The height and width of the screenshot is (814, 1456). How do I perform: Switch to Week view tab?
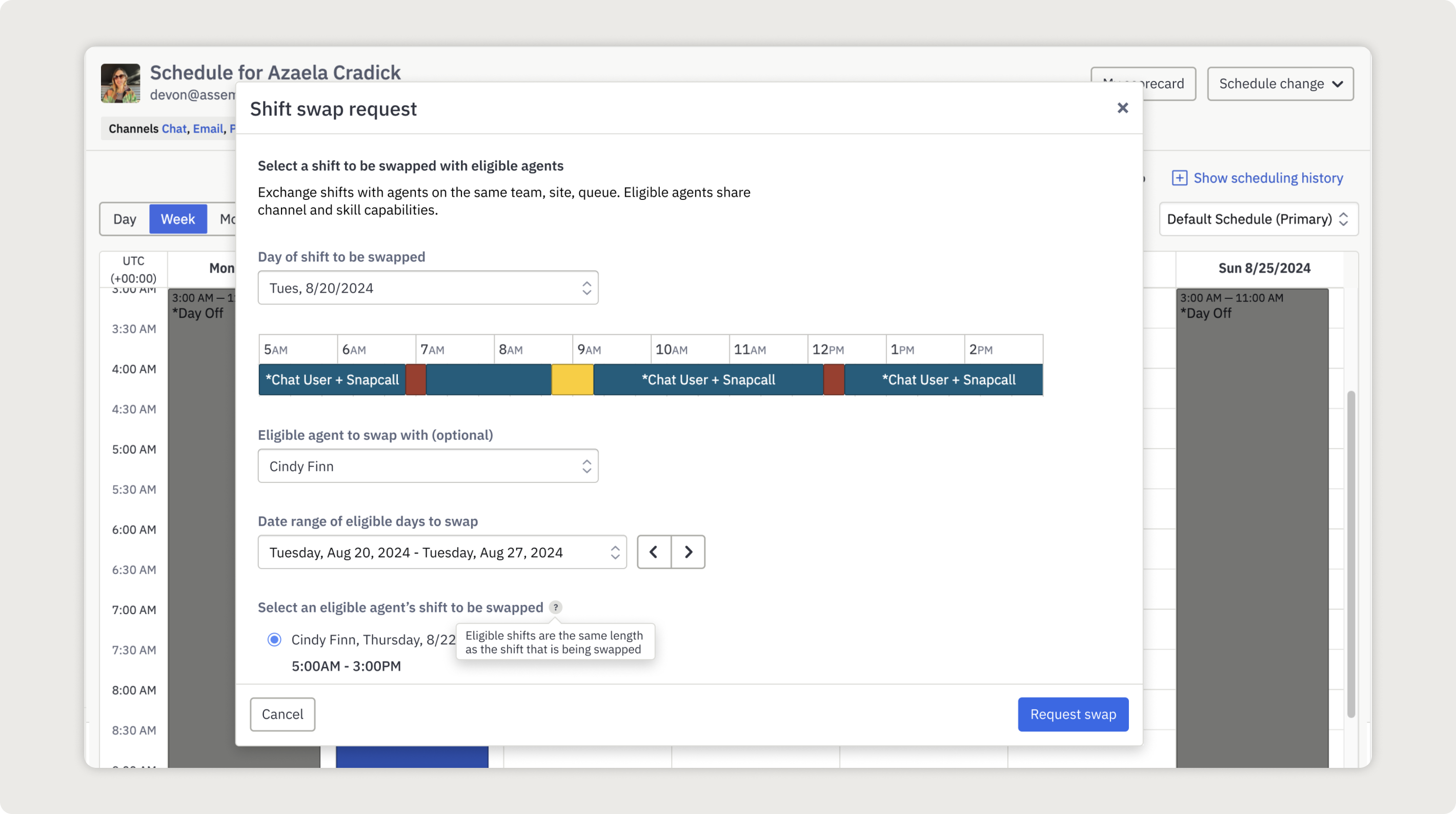coord(177,219)
